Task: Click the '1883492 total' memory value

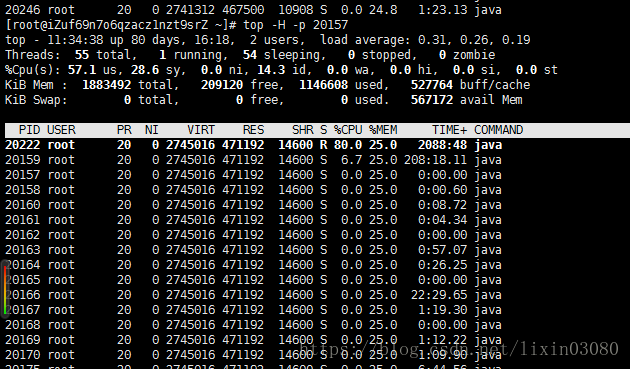Action: tap(127, 85)
